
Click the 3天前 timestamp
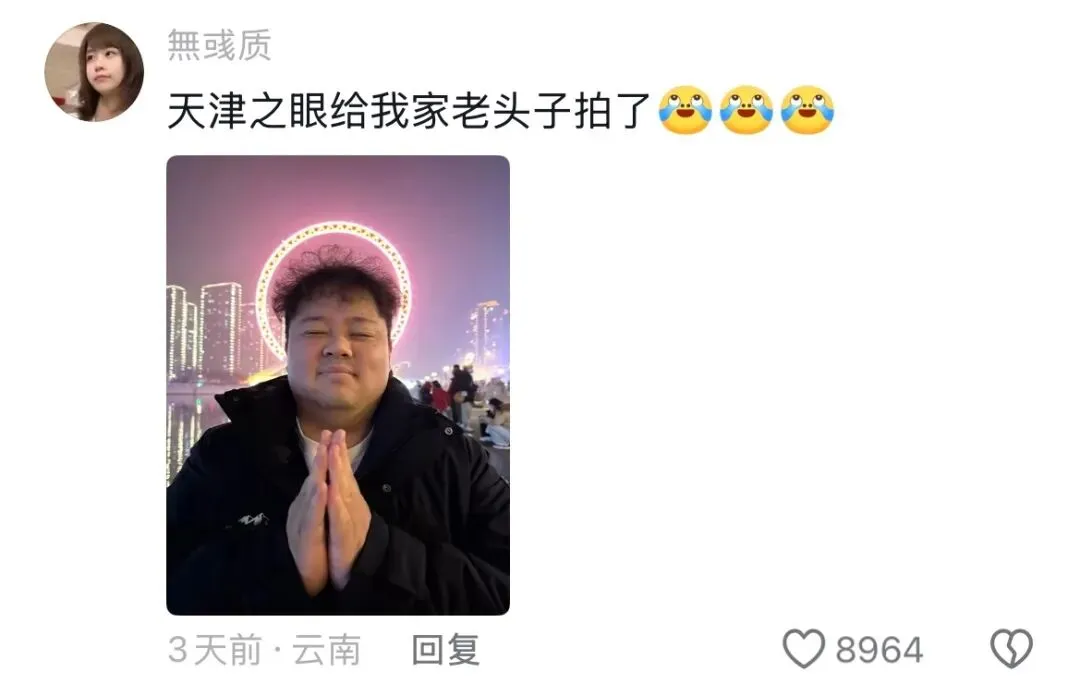[216, 650]
